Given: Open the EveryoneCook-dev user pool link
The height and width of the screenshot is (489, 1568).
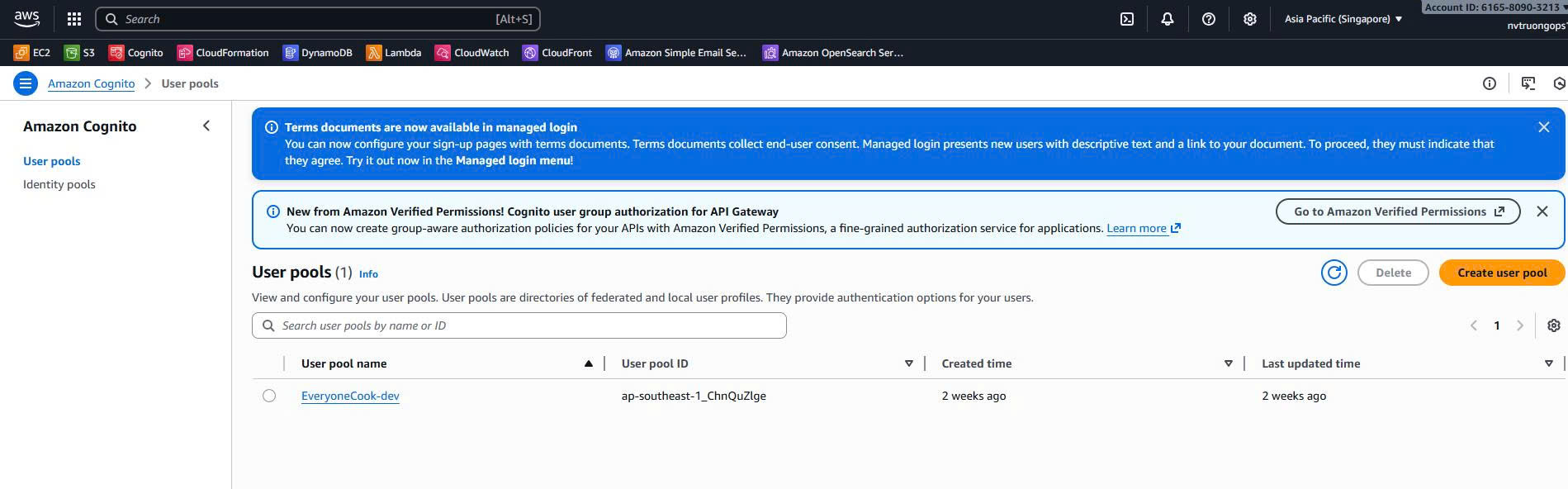Looking at the screenshot, I should [x=350, y=396].
